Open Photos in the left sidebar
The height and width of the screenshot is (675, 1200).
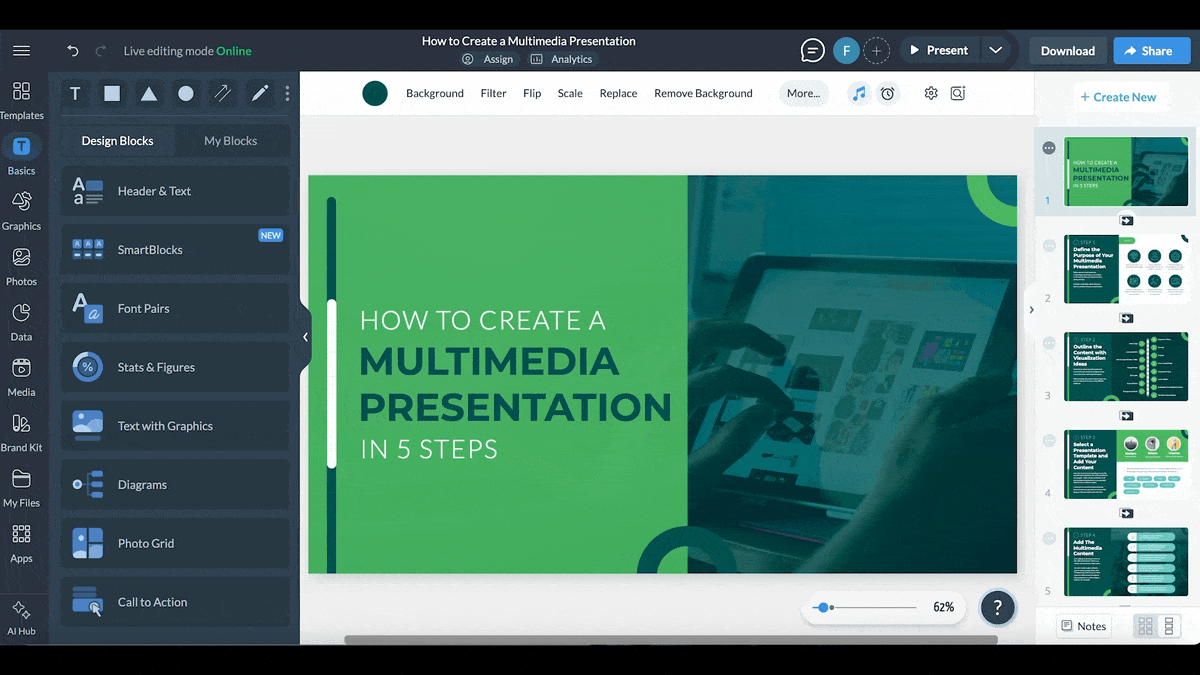click(x=21, y=267)
